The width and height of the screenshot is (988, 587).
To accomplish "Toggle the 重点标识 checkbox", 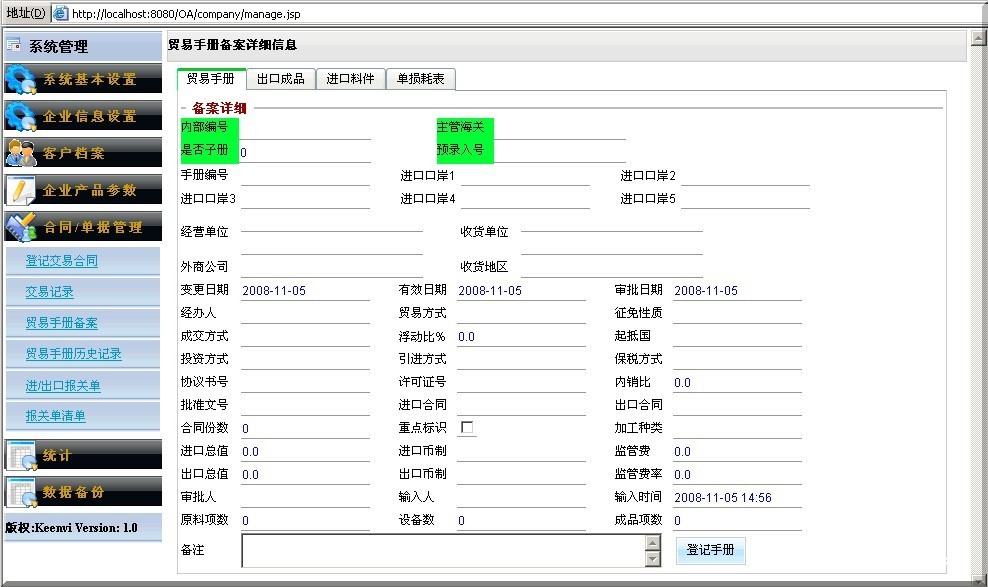I will click(467, 428).
